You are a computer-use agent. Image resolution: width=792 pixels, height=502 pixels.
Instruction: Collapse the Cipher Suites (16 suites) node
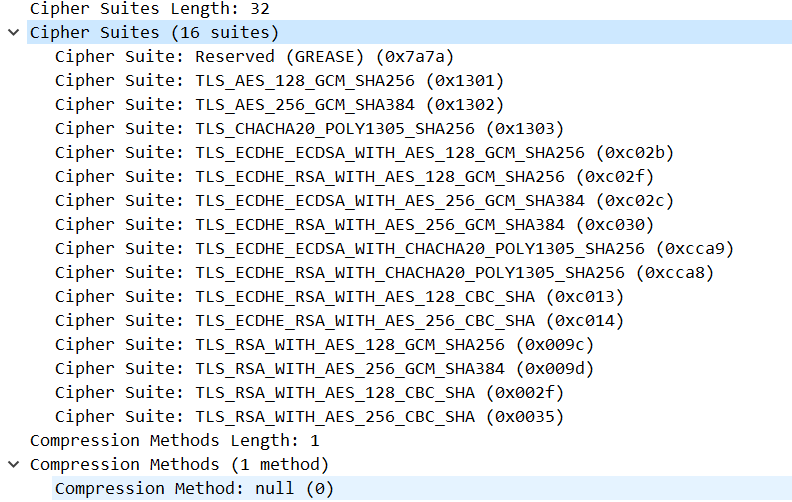coord(12,32)
